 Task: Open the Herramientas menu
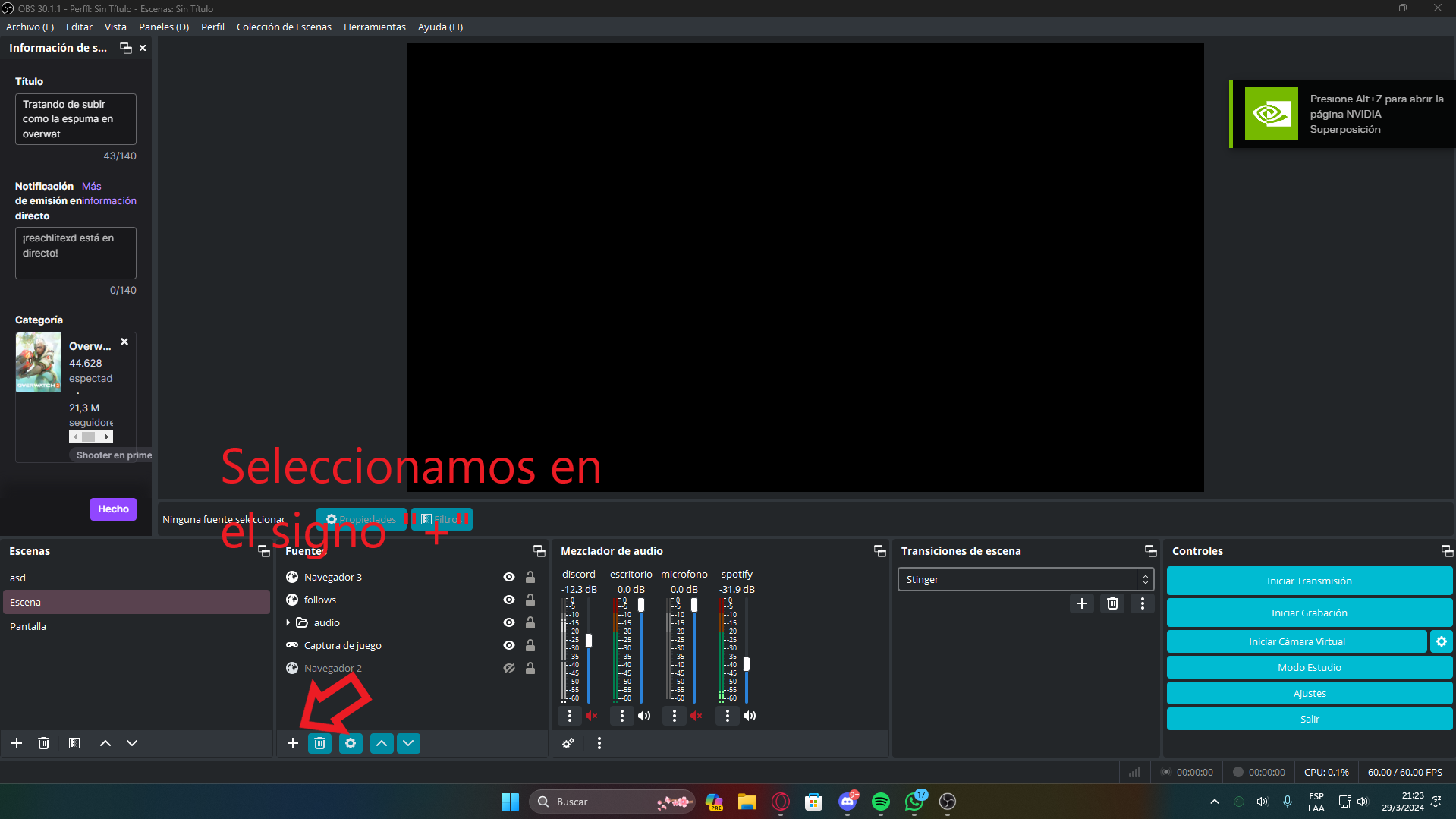(374, 27)
